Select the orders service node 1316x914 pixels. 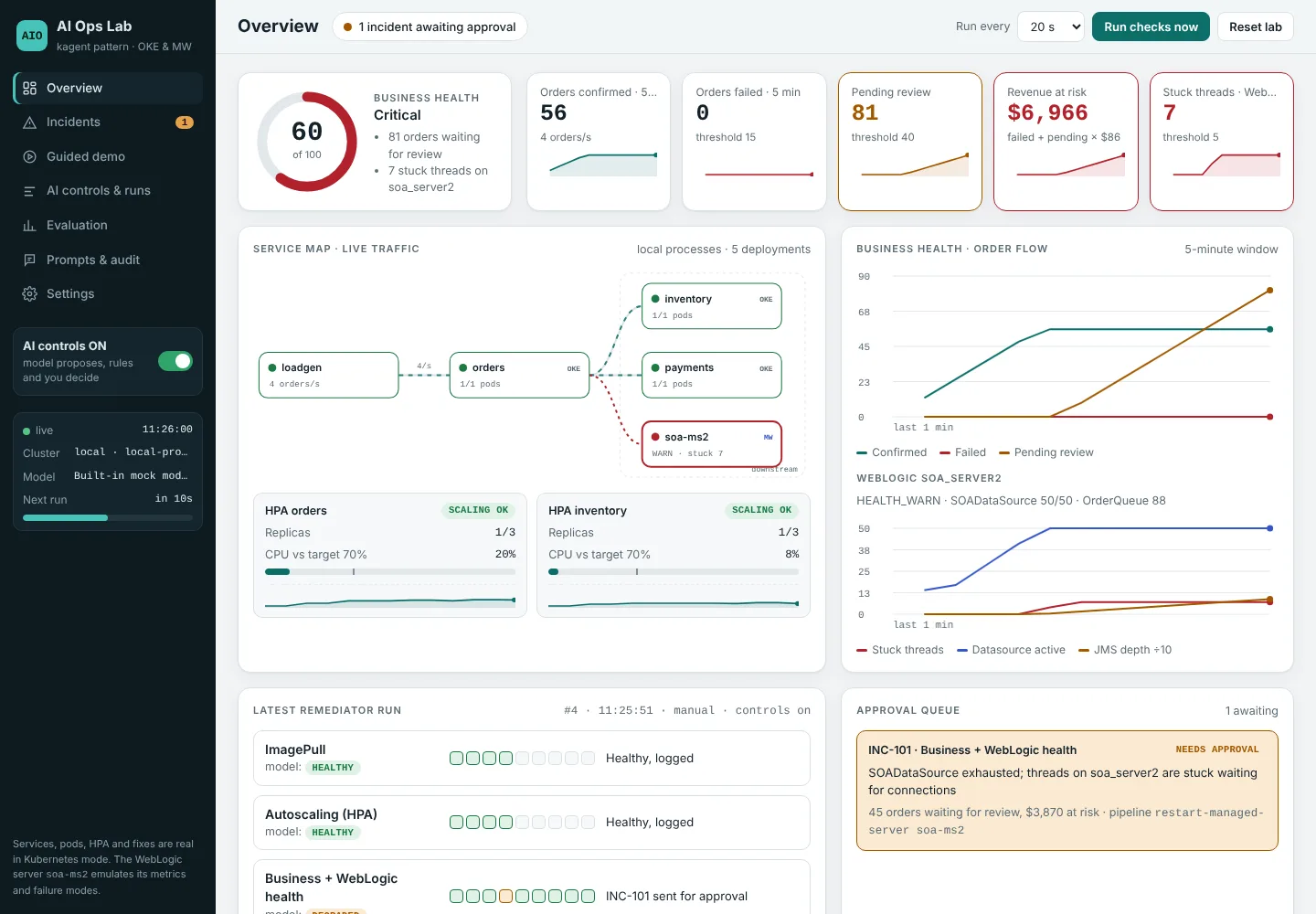point(520,375)
